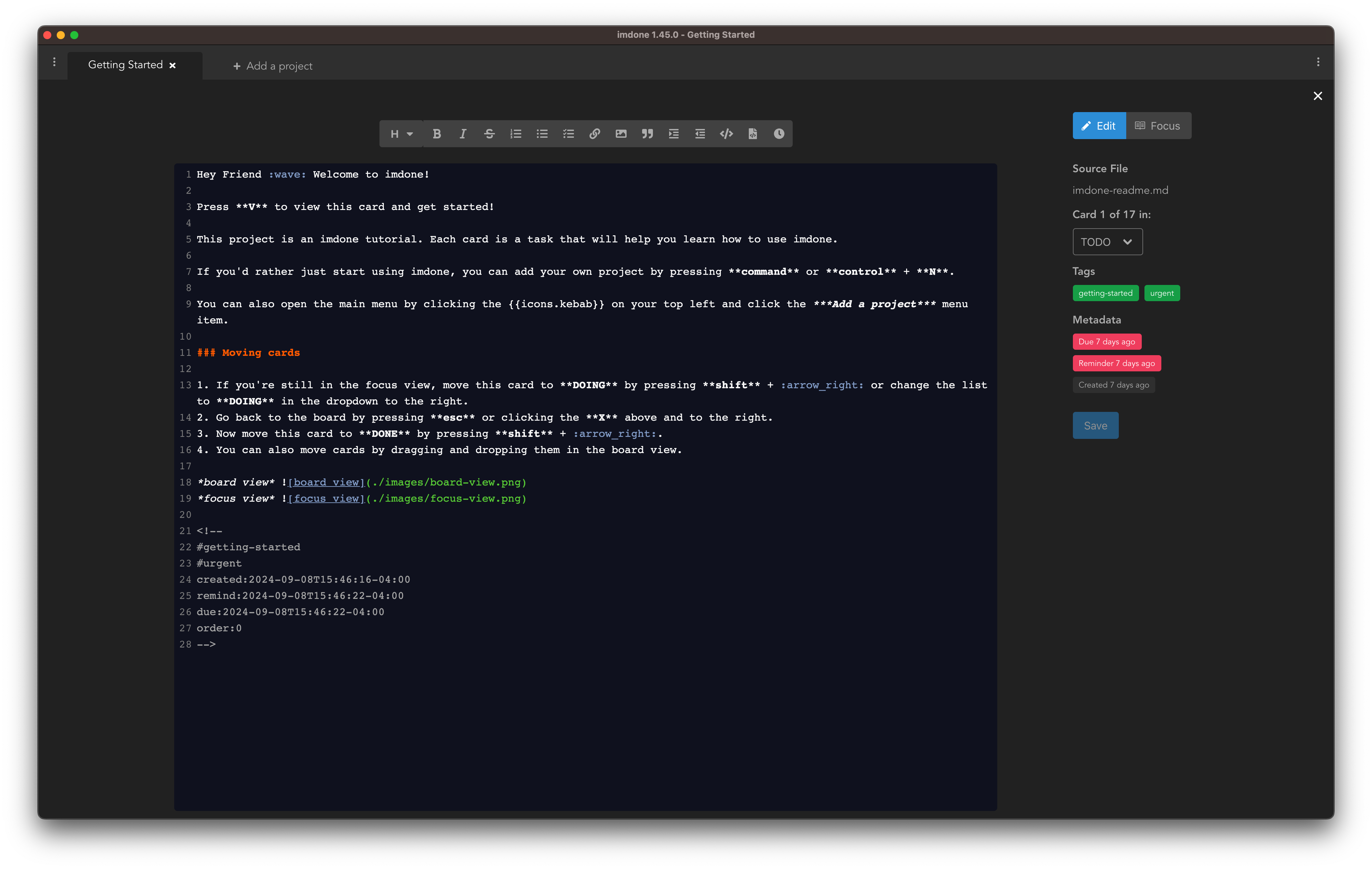The height and width of the screenshot is (869, 1372).
Task: Close the Getting Started project tab
Action: [x=173, y=65]
